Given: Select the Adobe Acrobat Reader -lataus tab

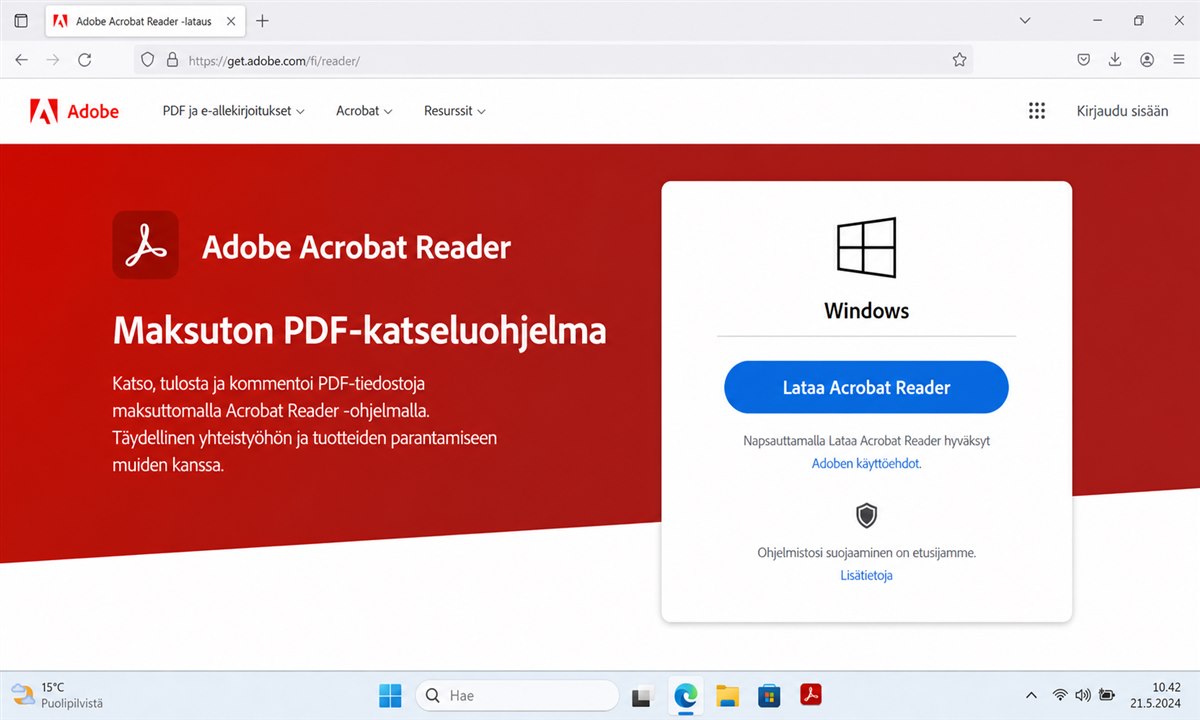Looking at the screenshot, I should pyautogui.click(x=143, y=20).
